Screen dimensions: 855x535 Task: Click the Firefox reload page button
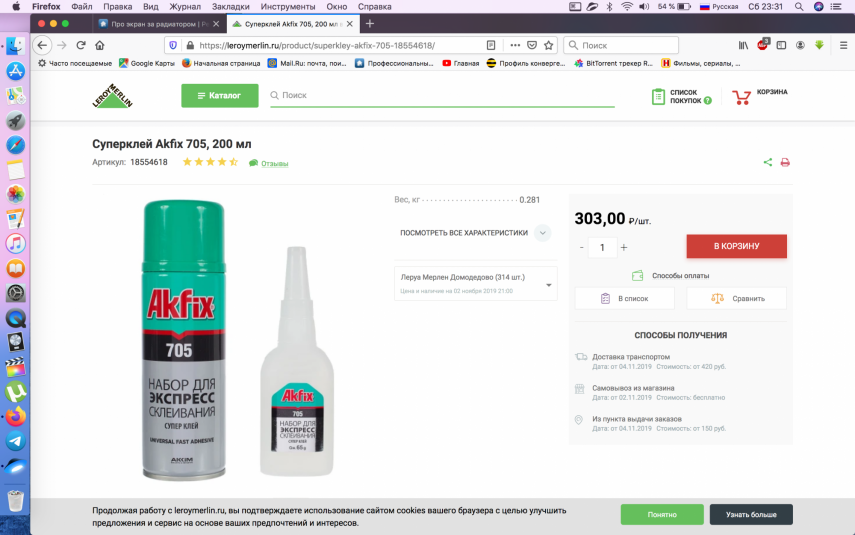[80, 45]
